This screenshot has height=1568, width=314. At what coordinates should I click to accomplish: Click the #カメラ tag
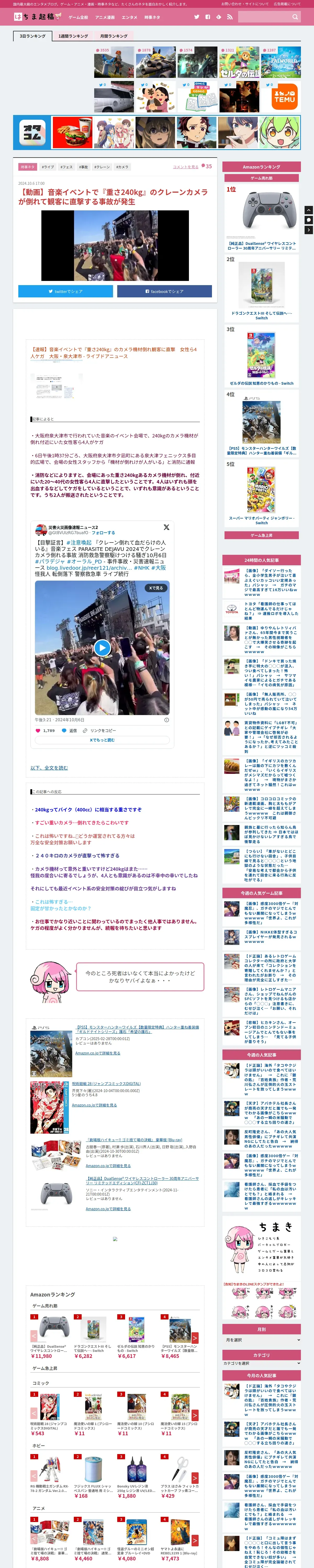pyautogui.click(x=122, y=167)
